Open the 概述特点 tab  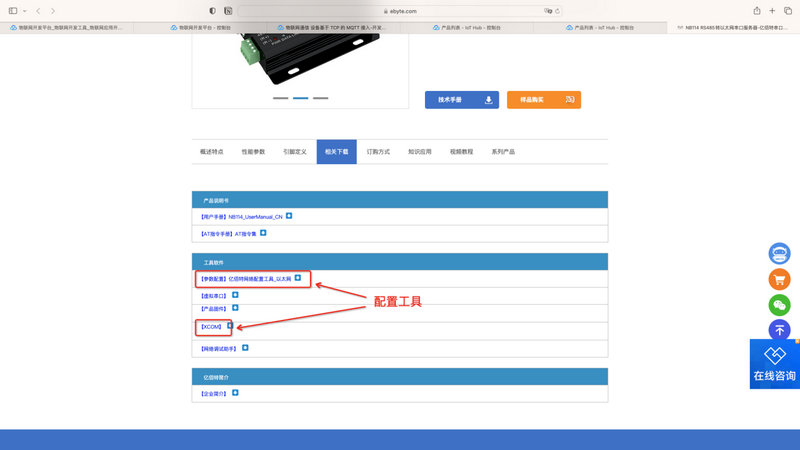(x=212, y=152)
